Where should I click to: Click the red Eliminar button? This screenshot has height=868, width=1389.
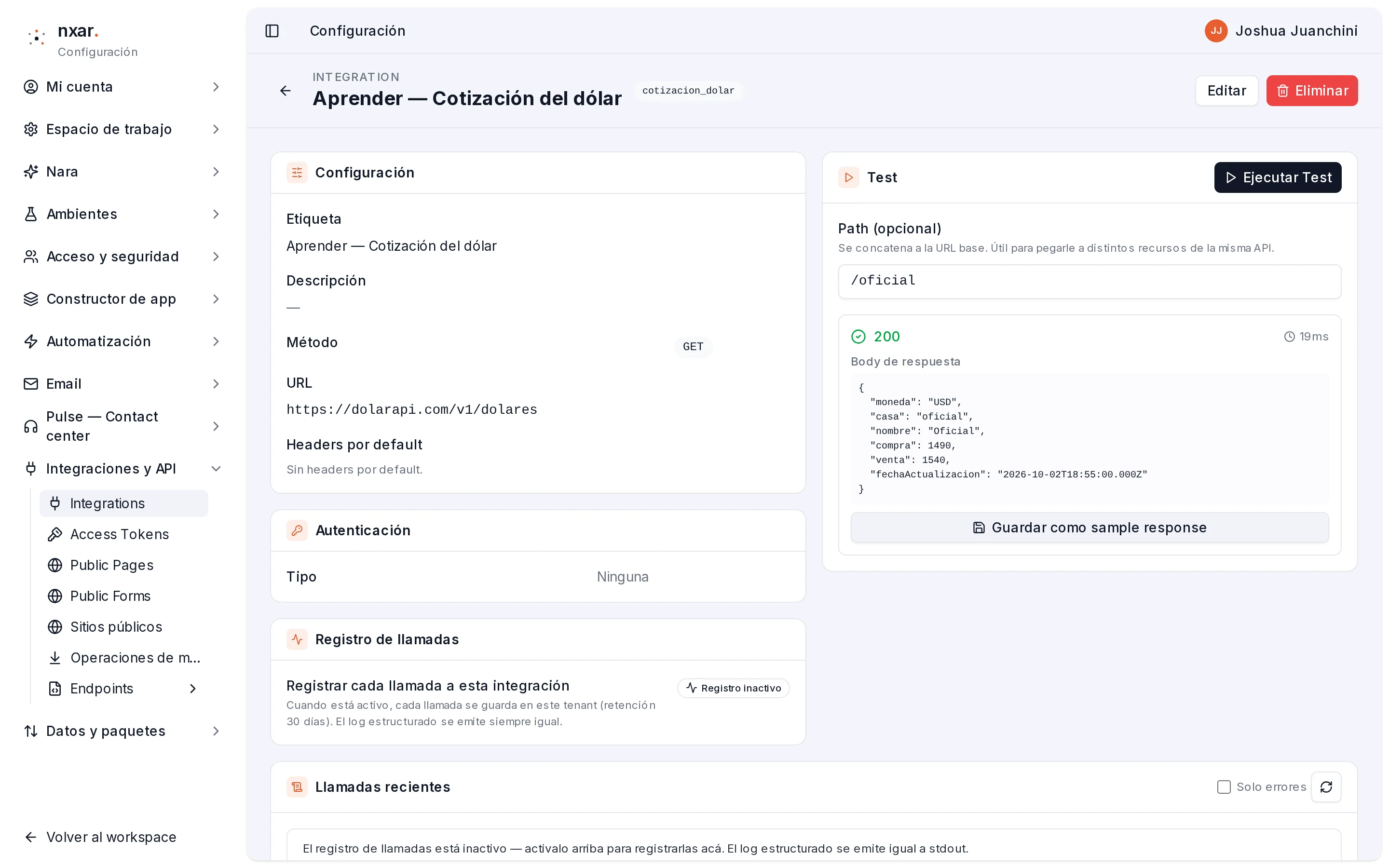click(1311, 91)
